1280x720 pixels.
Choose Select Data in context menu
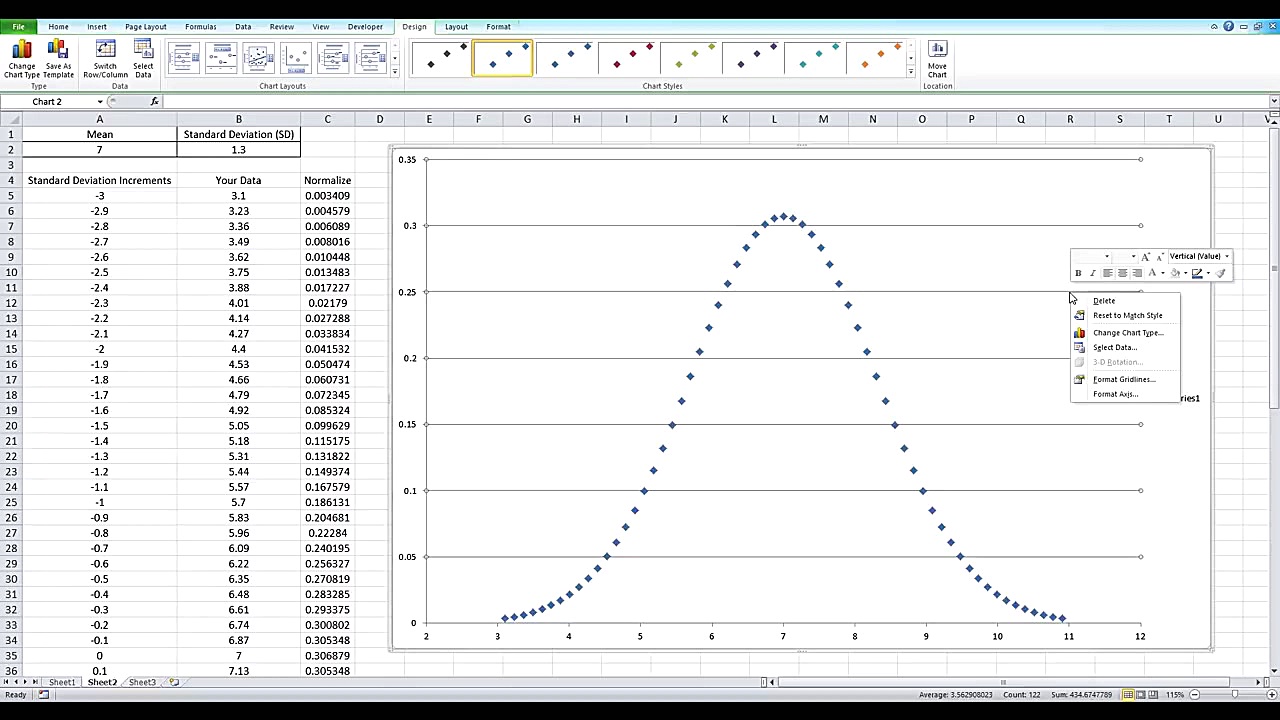(x=1115, y=347)
